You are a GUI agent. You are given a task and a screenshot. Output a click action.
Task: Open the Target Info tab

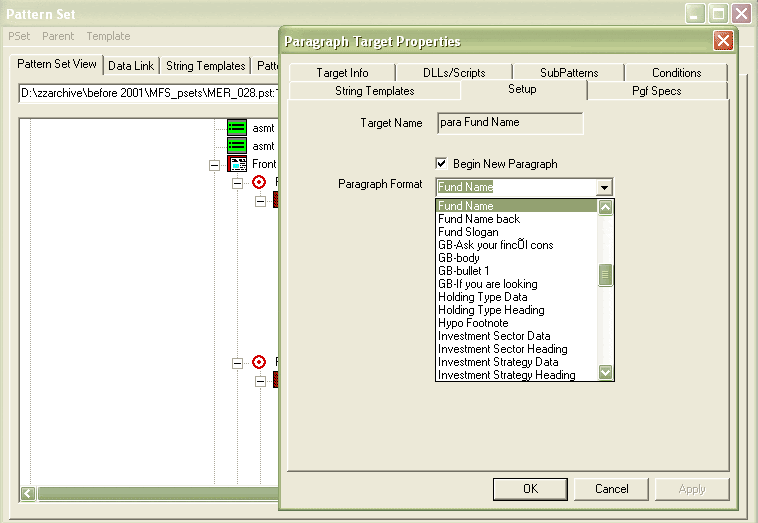pyautogui.click(x=342, y=73)
